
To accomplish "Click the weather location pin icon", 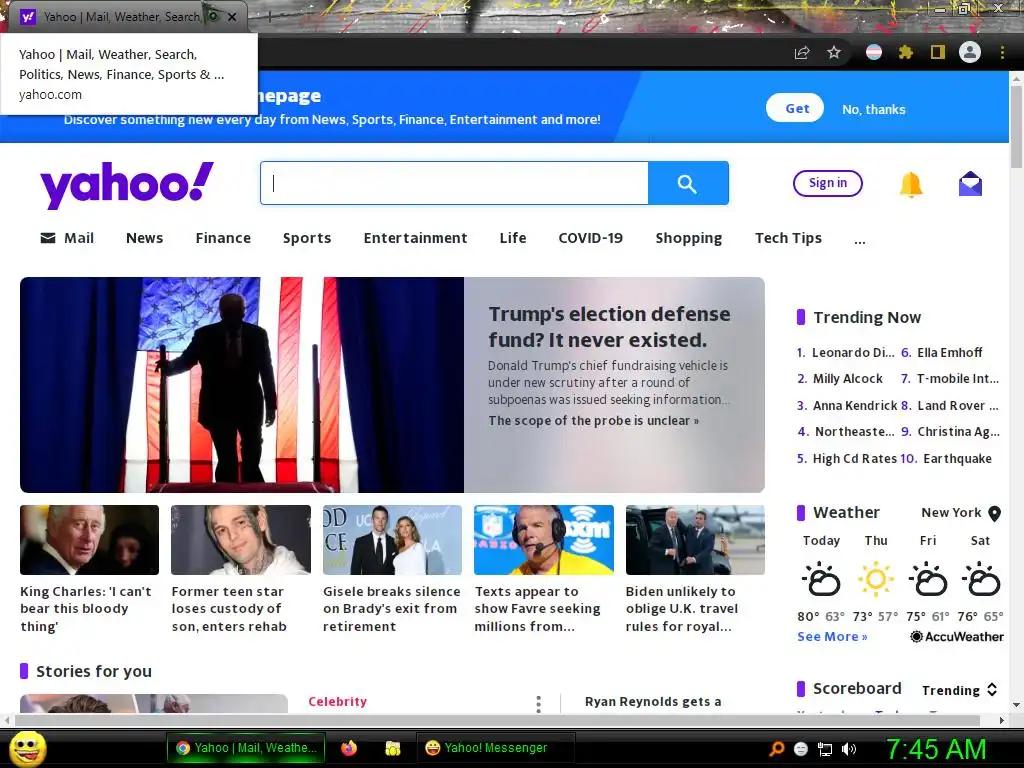I will [995, 513].
